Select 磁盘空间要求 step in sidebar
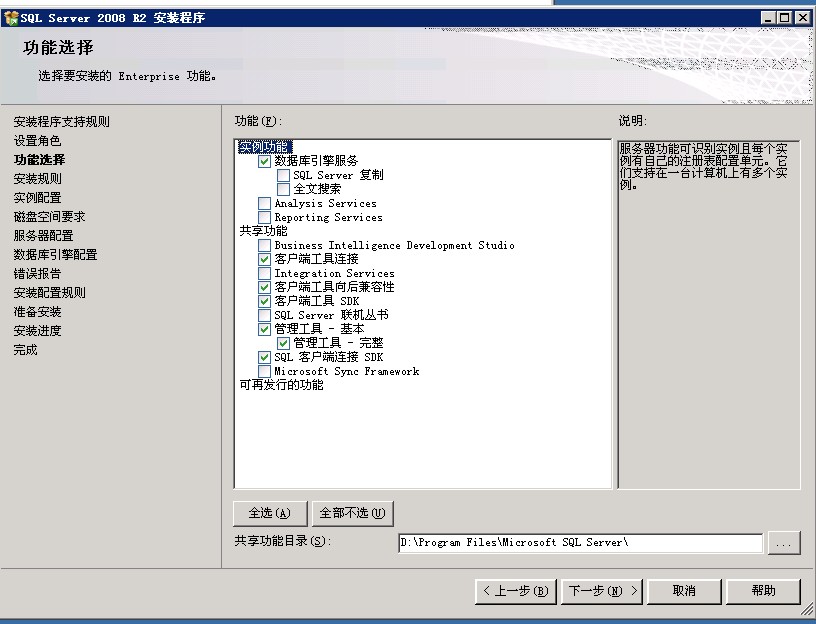The height and width of the screenshot is (624, 816). click(x=49, y=217)
